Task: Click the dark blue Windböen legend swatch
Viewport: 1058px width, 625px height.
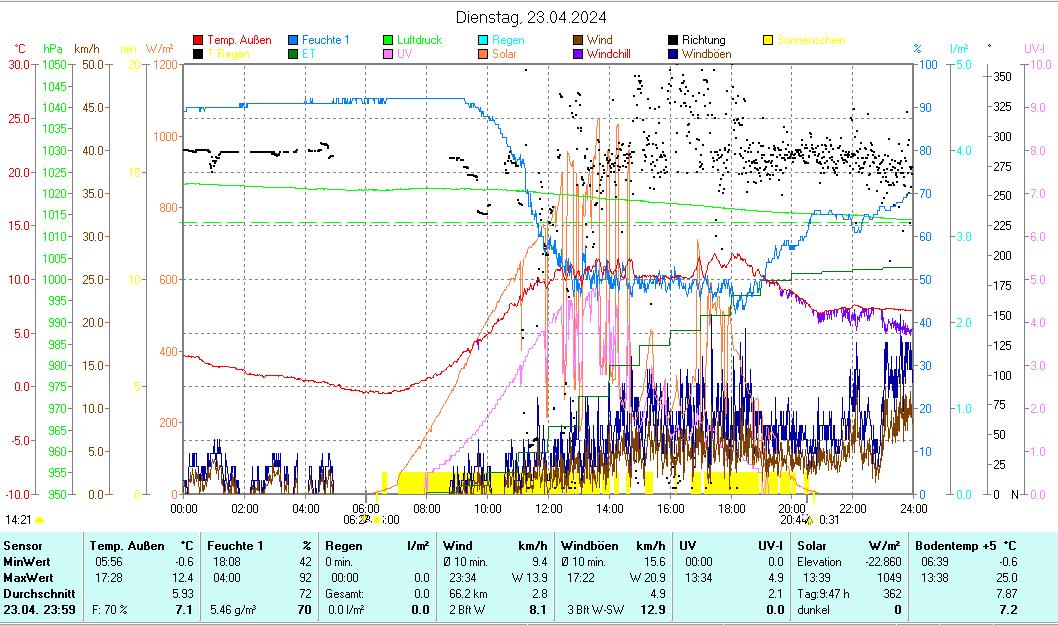Action: [673, 54]
